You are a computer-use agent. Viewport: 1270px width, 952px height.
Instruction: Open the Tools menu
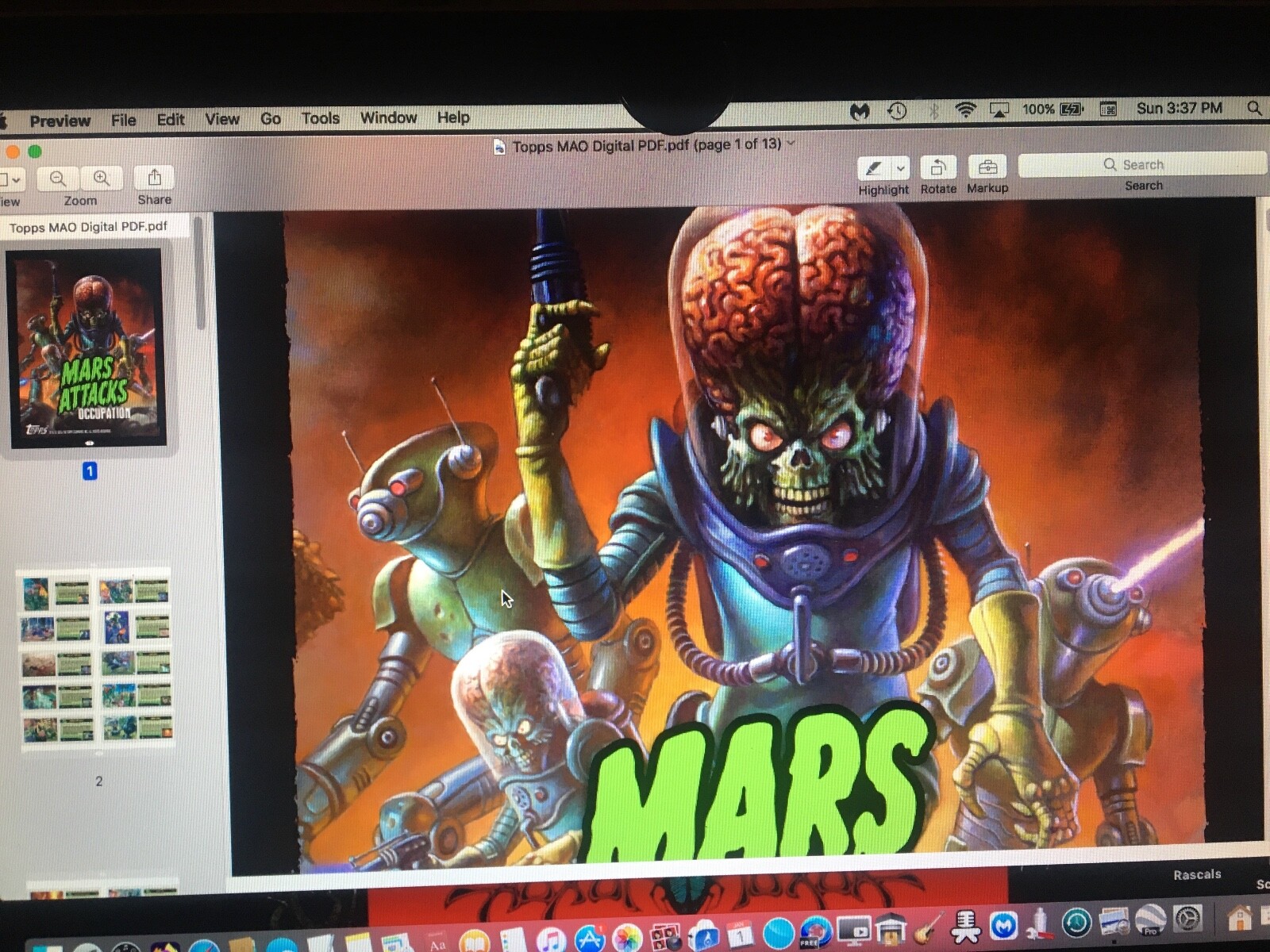pos(321,118)
